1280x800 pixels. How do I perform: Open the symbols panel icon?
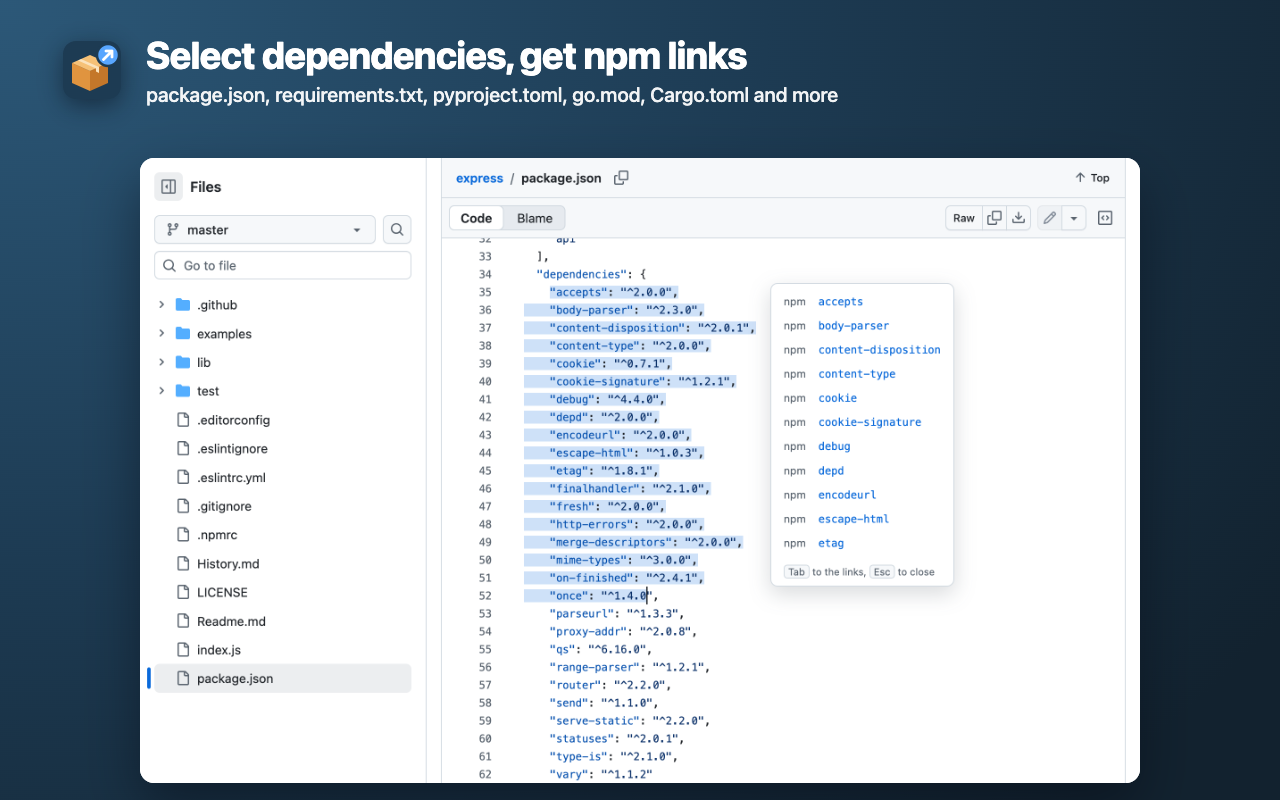pos(1105,218)
